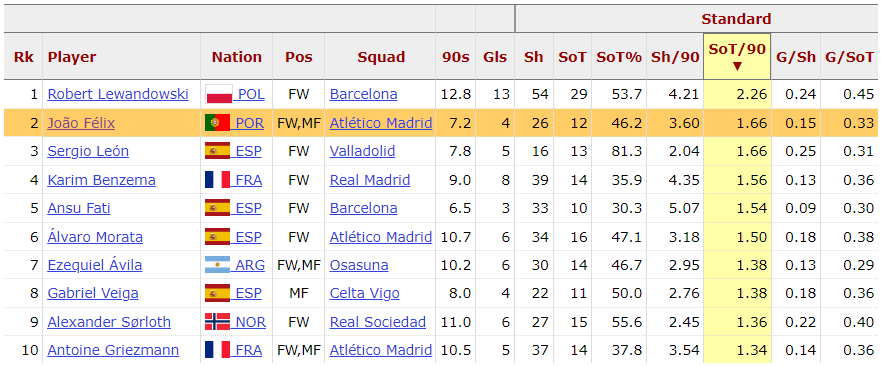The width and height of the screenshot is (881, 366).
Task: Click Sergio León's Spain flag icon
Action: coord(217,151)
